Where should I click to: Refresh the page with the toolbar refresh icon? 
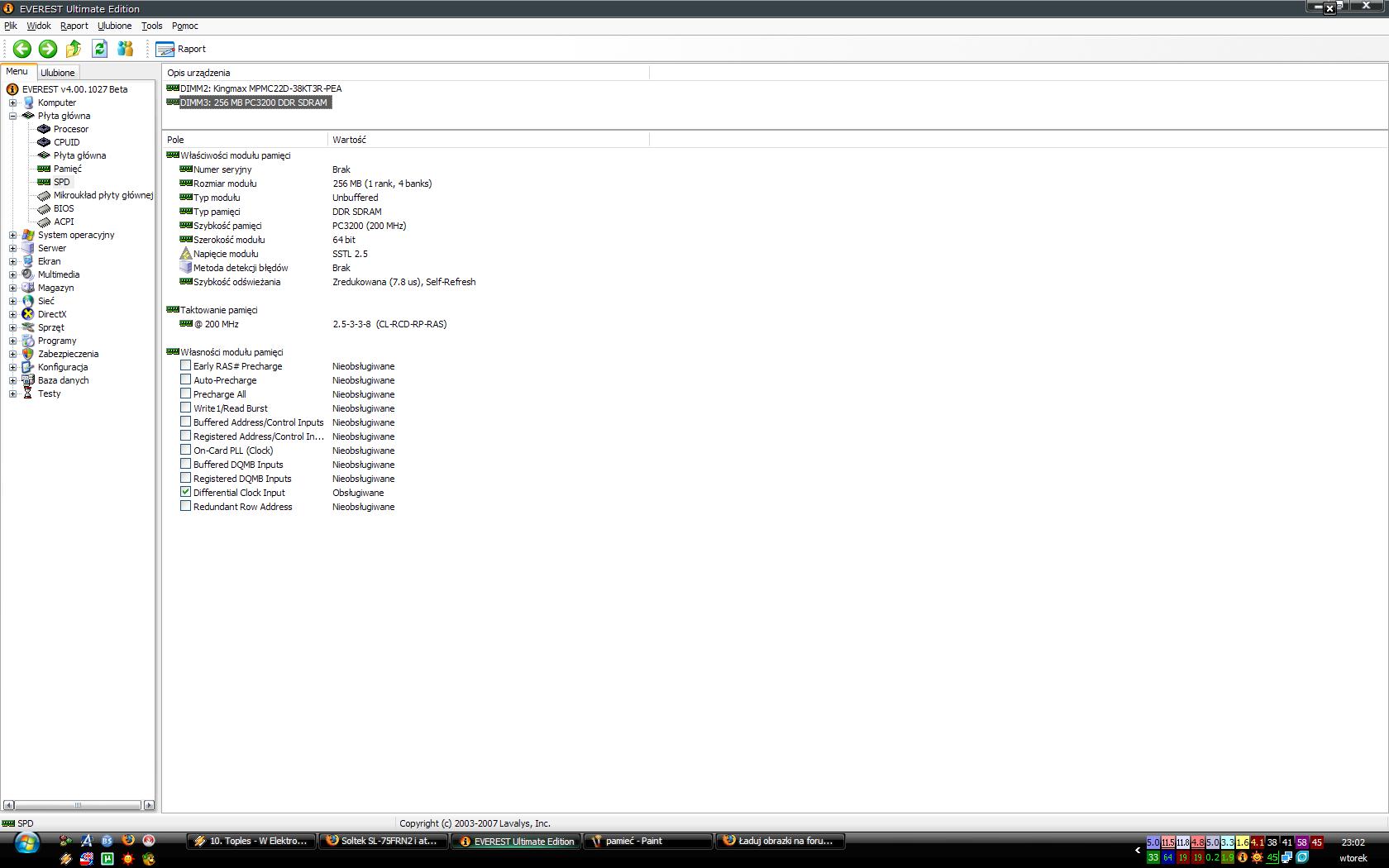click(99, 49)
